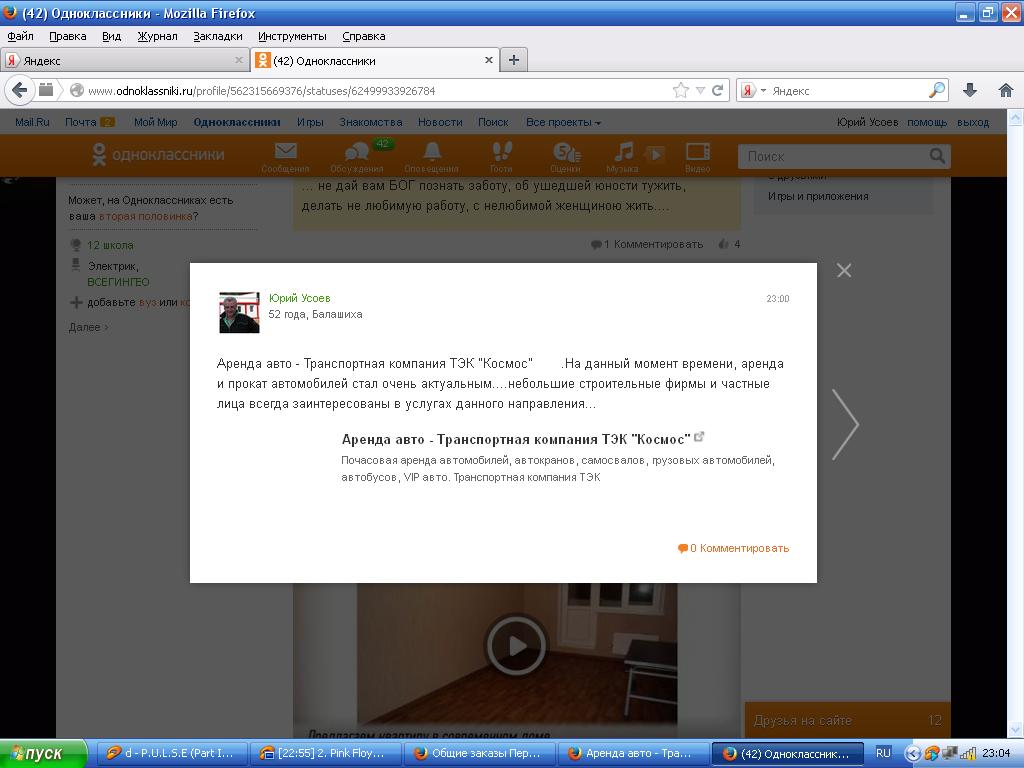Screen dimensions: 1024x768
Task: Open the Журнал menu
Action: point(157,36)
